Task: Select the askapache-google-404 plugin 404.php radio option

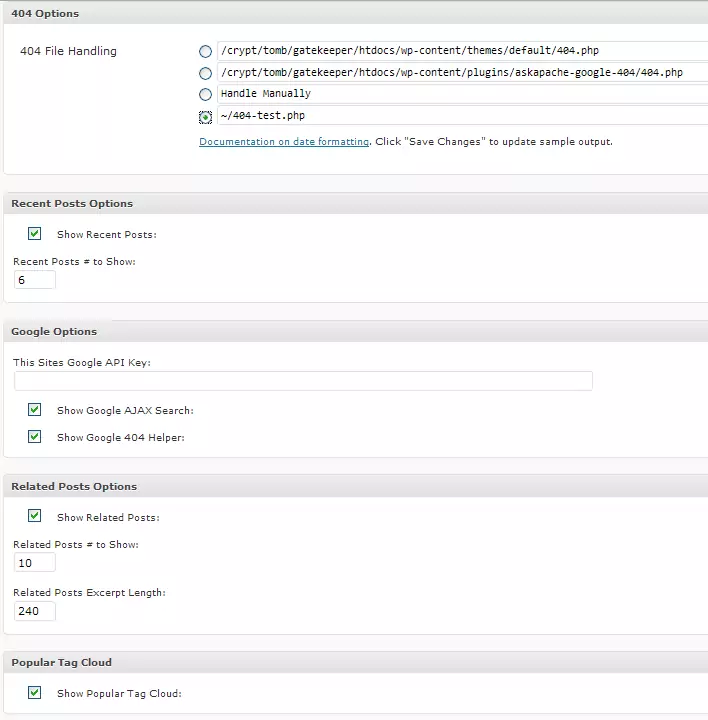Action: (x=205, y=73)
